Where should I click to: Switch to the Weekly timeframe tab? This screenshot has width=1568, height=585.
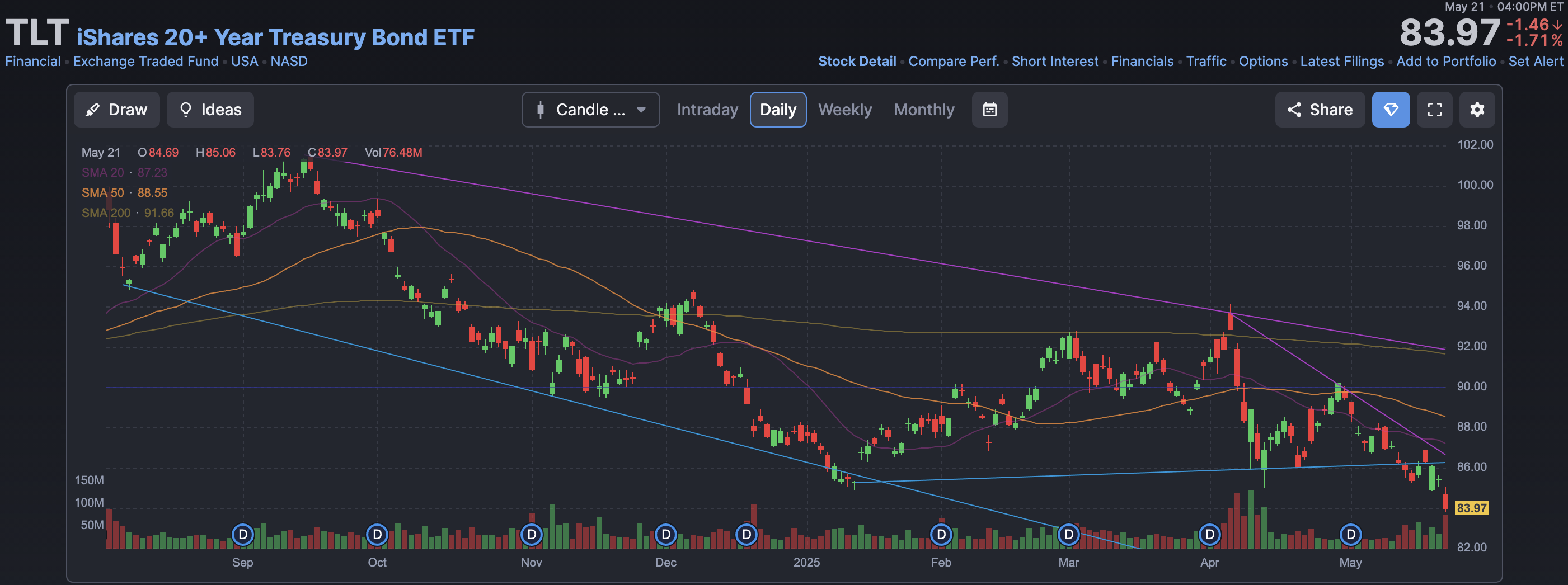pyautogui.click(x=845, y=110)
